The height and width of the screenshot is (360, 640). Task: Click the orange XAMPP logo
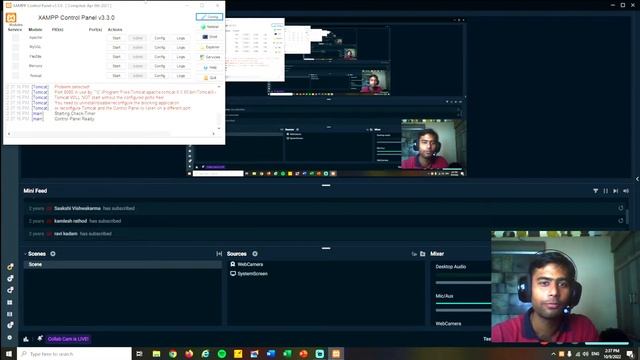click(11, 18)
